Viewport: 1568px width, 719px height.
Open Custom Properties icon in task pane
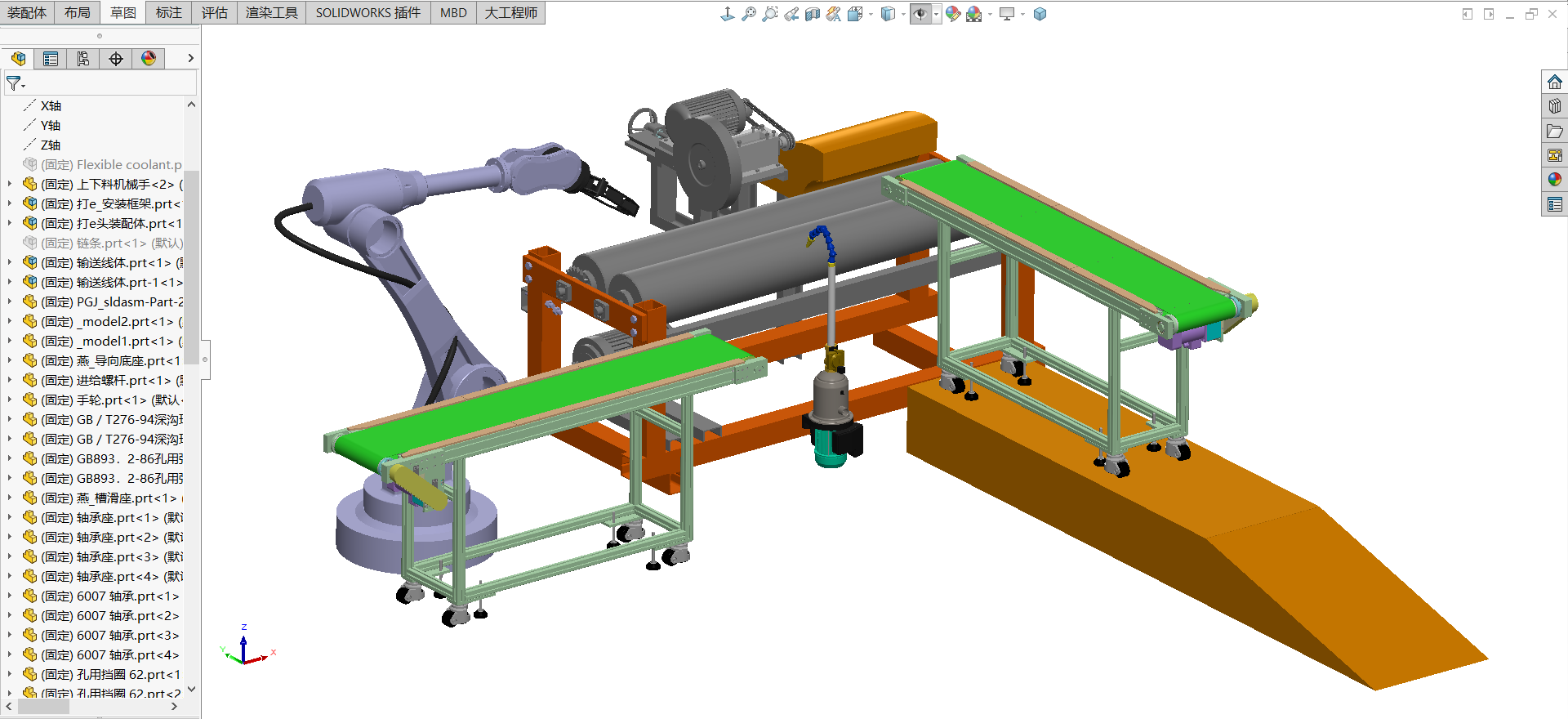[x=1554, y=204]
